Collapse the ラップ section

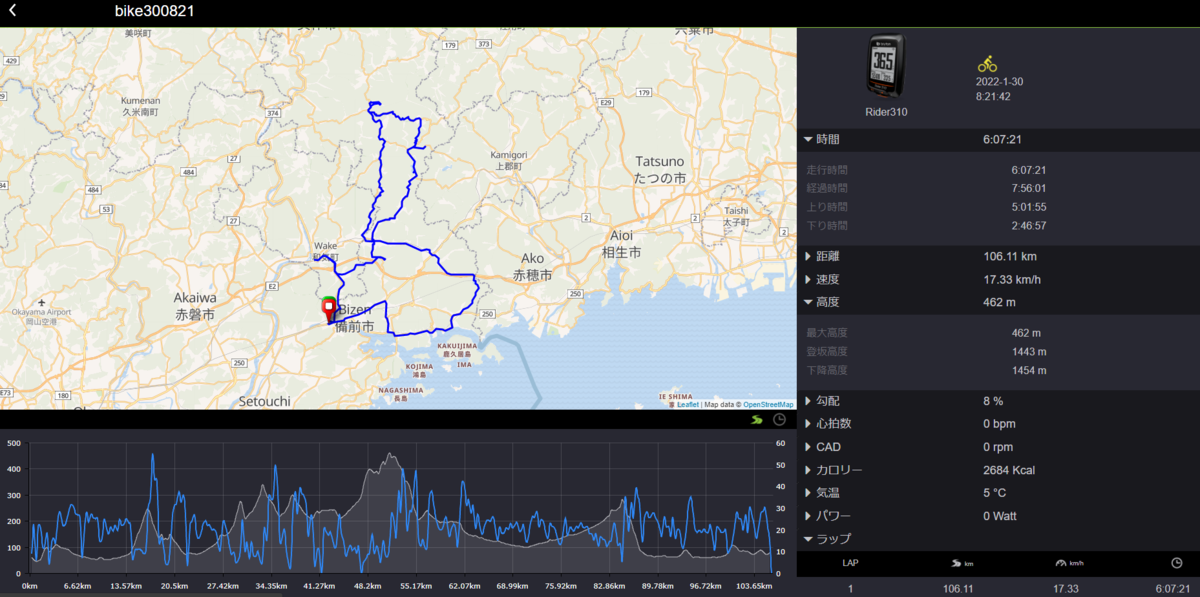(x=808, y=539)
